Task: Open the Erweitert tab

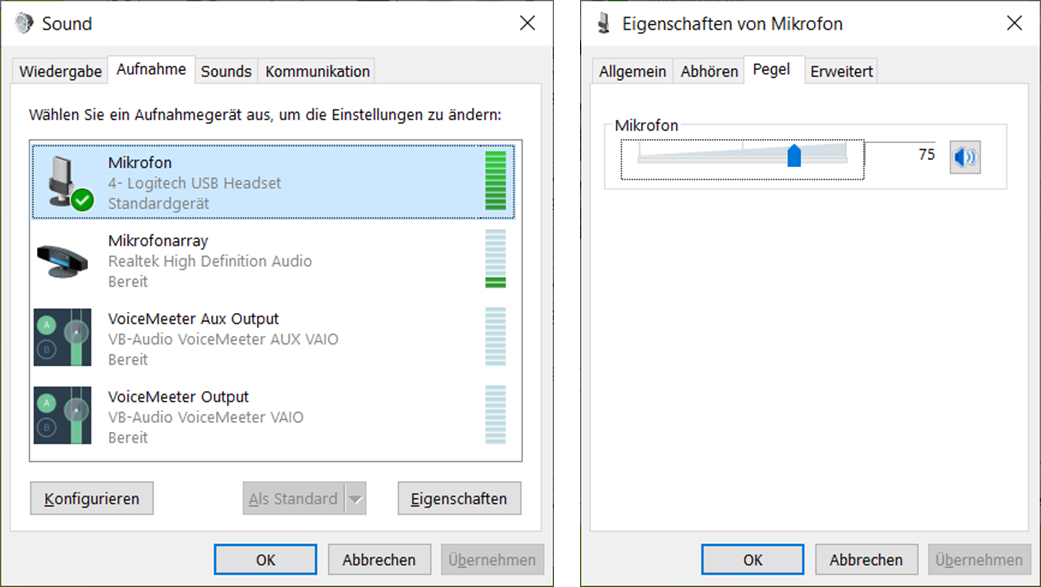Action: [841, 71]
